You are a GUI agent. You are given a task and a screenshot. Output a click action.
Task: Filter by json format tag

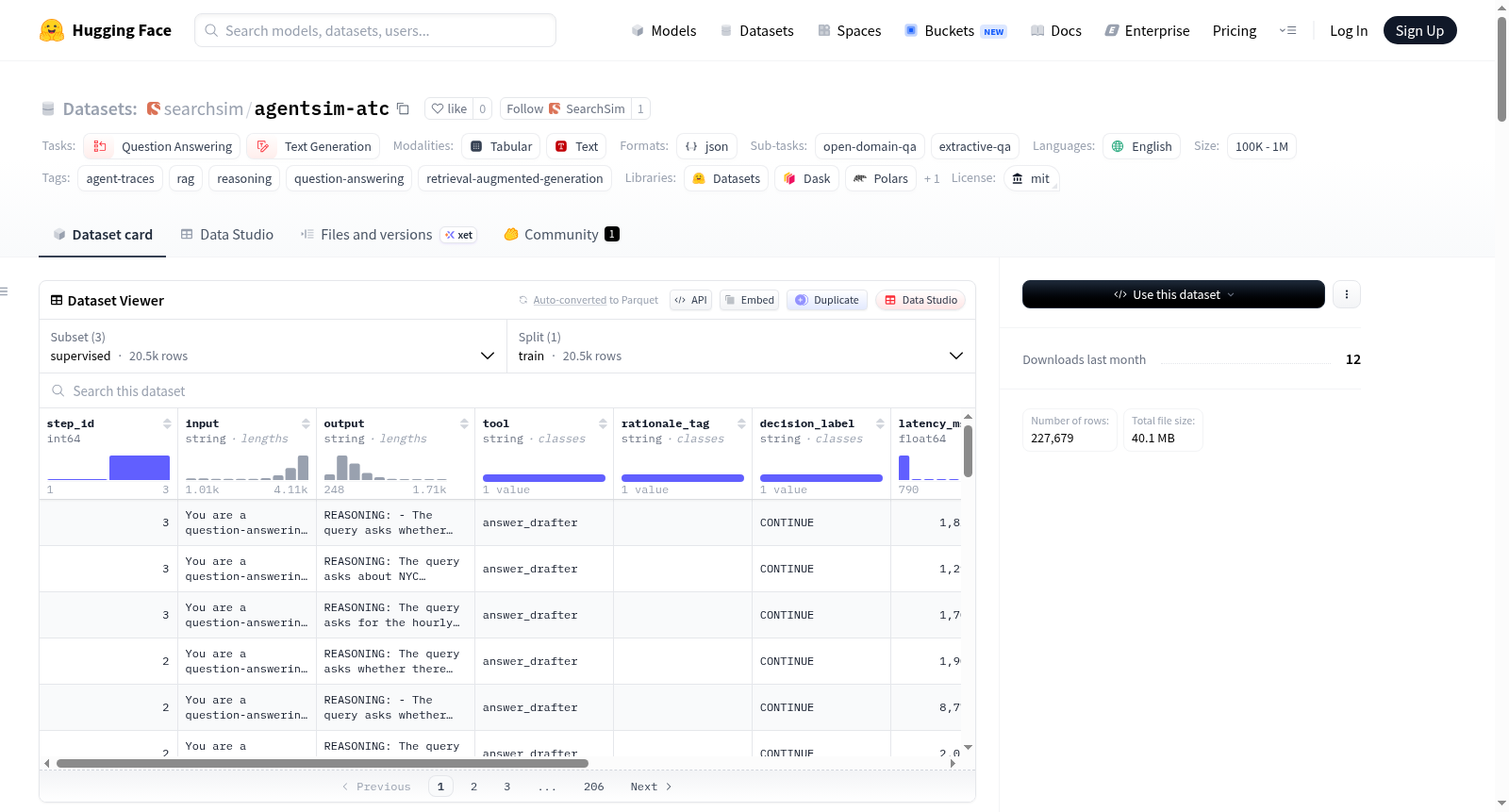coord(706,146)
